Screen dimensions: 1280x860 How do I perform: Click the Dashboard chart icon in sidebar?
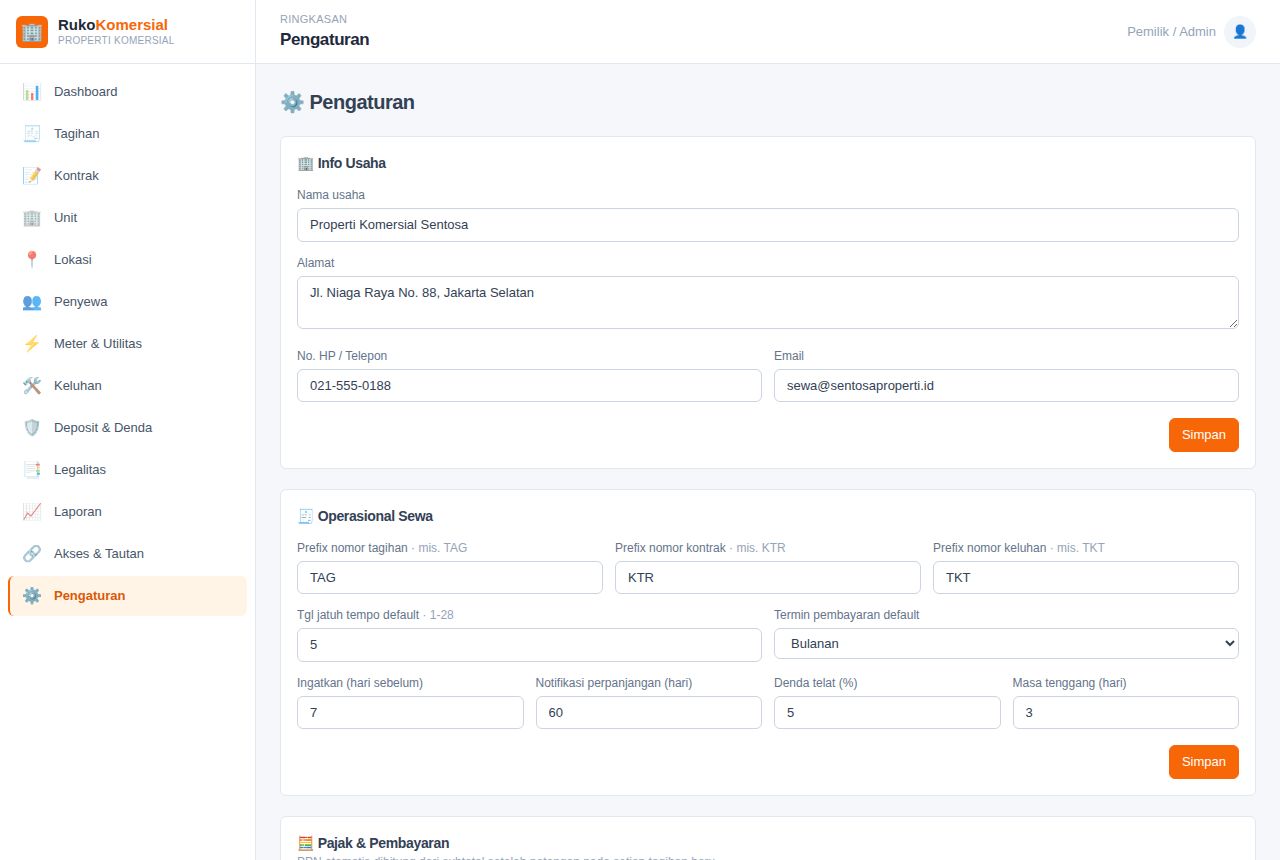32,92
